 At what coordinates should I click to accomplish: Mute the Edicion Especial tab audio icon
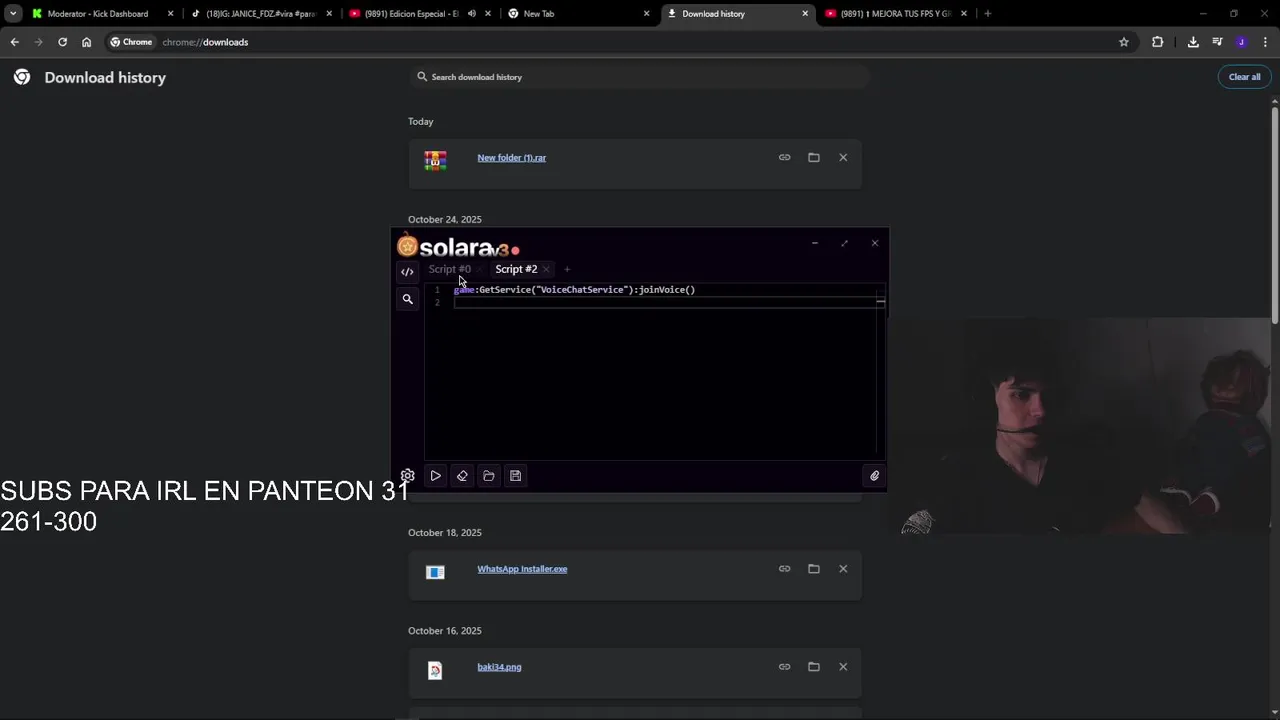[x=472, y=14]
